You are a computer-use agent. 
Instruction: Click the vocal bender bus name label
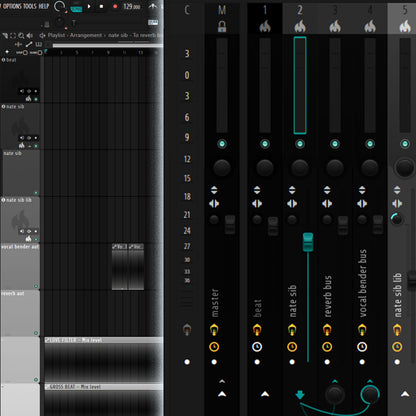coord(363,283)
